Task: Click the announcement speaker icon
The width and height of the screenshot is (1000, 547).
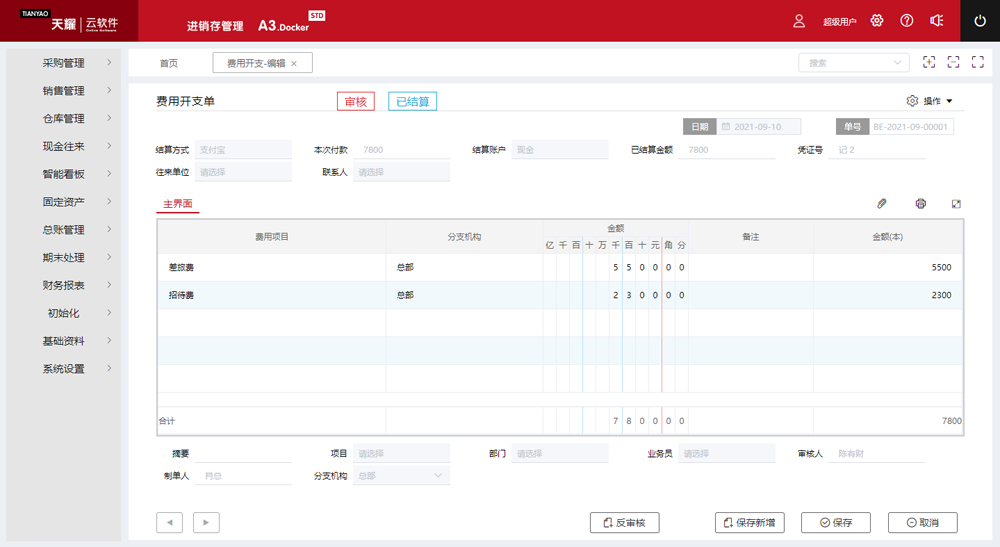Action: click(x=937, y=21)
